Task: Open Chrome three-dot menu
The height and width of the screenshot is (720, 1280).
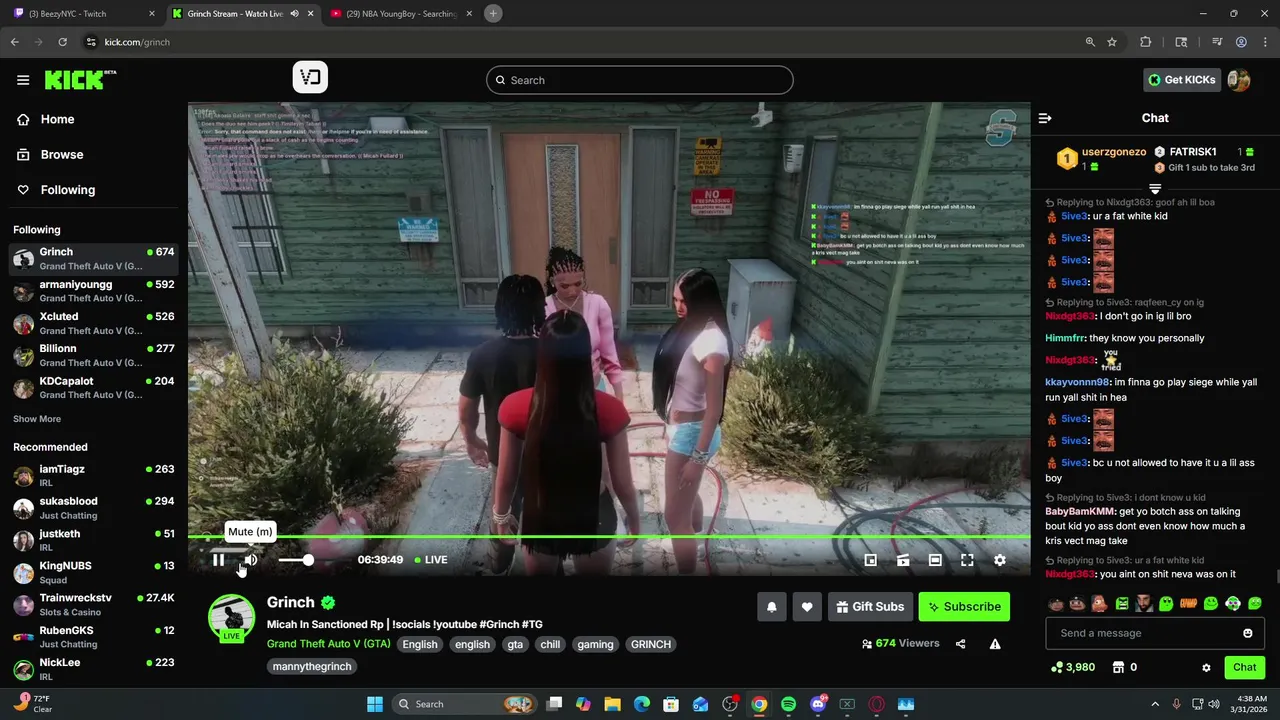Action: coord(1264,42)
